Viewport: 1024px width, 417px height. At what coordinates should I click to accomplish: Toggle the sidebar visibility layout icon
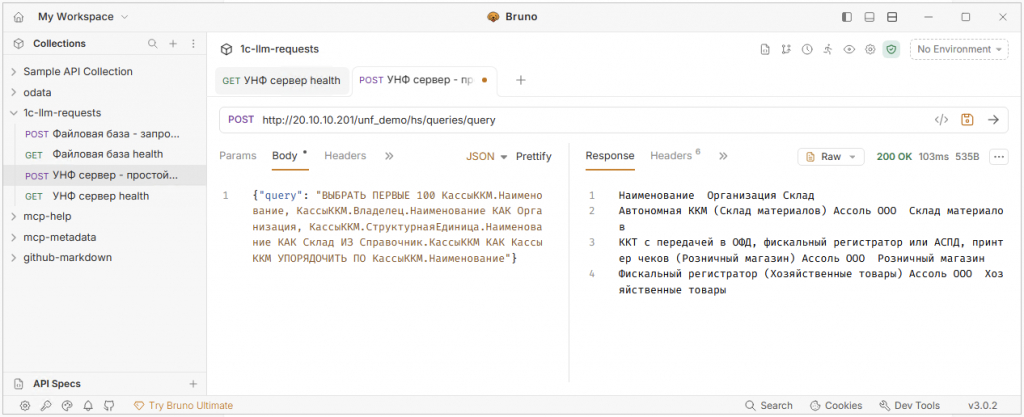[x=847, y=17]
